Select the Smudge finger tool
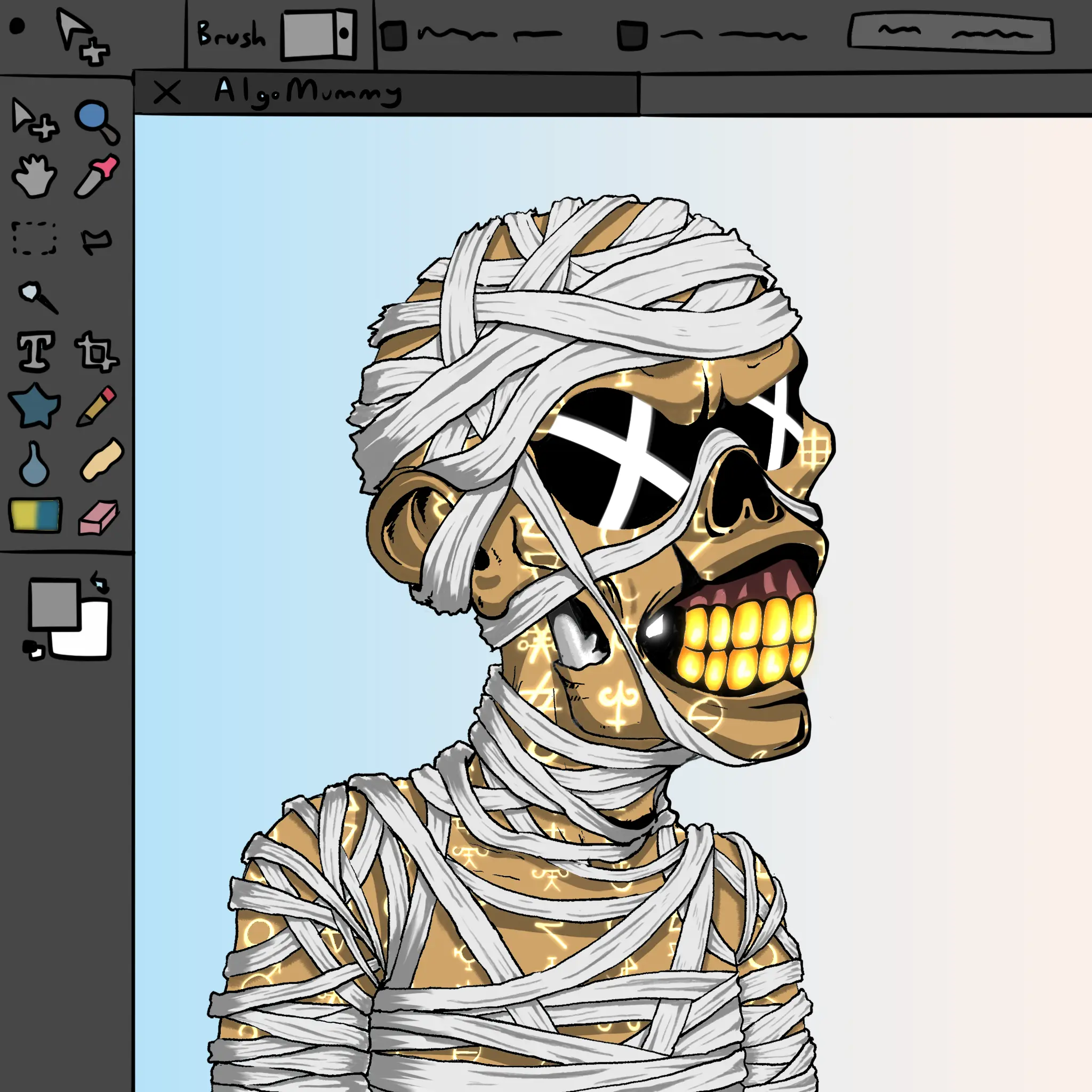The width and height of the screenshot is (1092, 1092). point(102,460)
